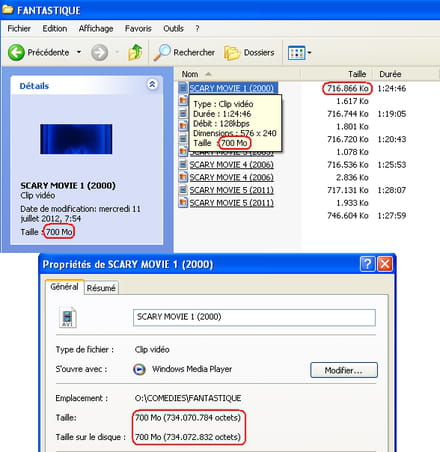Image resolution: width=440 pixels, height=452 pixels.
Task: Click the 717.131 Ko size value
Action: coord(347,190)
